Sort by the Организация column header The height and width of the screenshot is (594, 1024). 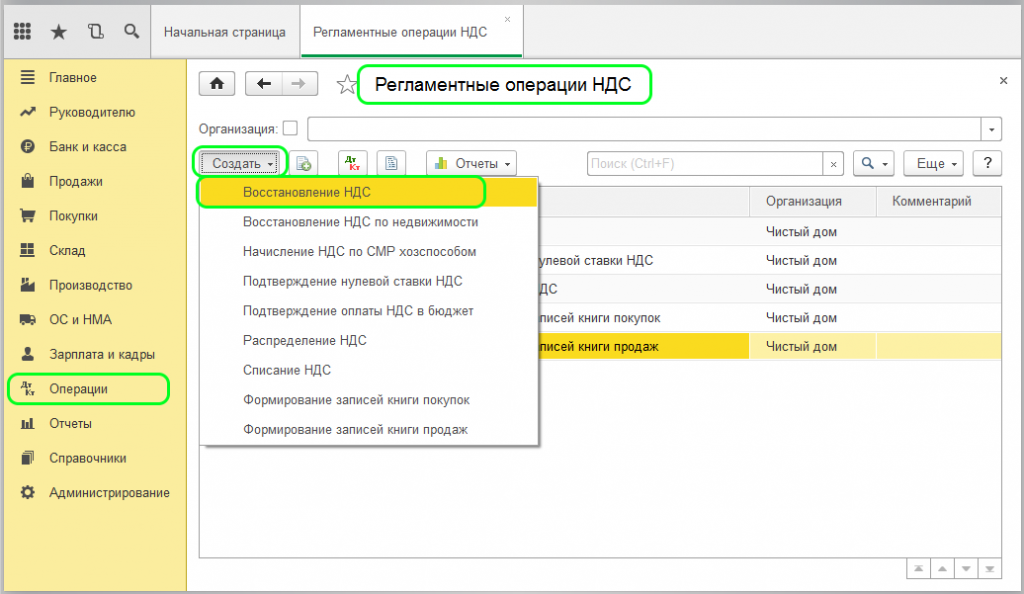pyautogui.click(x=803, y=201)
